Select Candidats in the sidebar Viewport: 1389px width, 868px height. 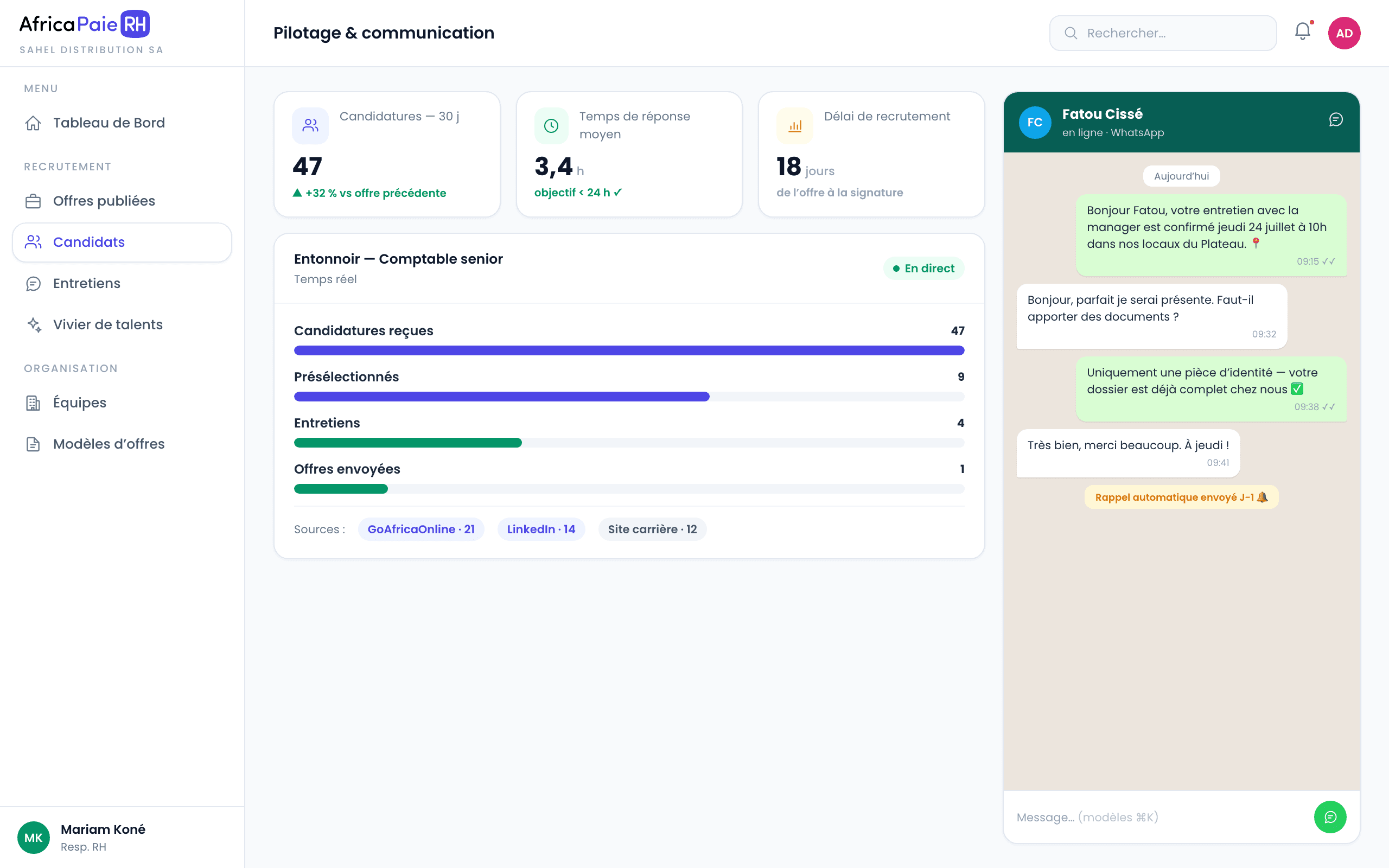122,242
